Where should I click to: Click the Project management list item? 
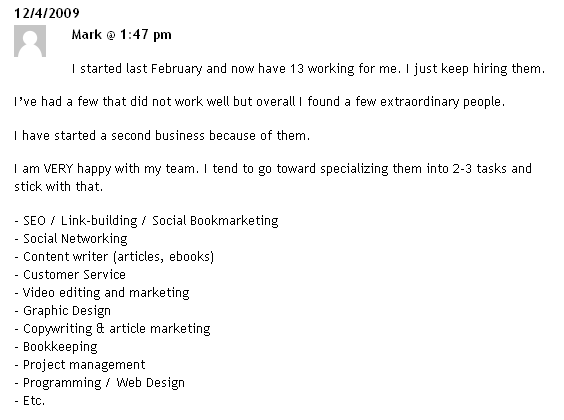pyautogui.click(x=80, y=365)
